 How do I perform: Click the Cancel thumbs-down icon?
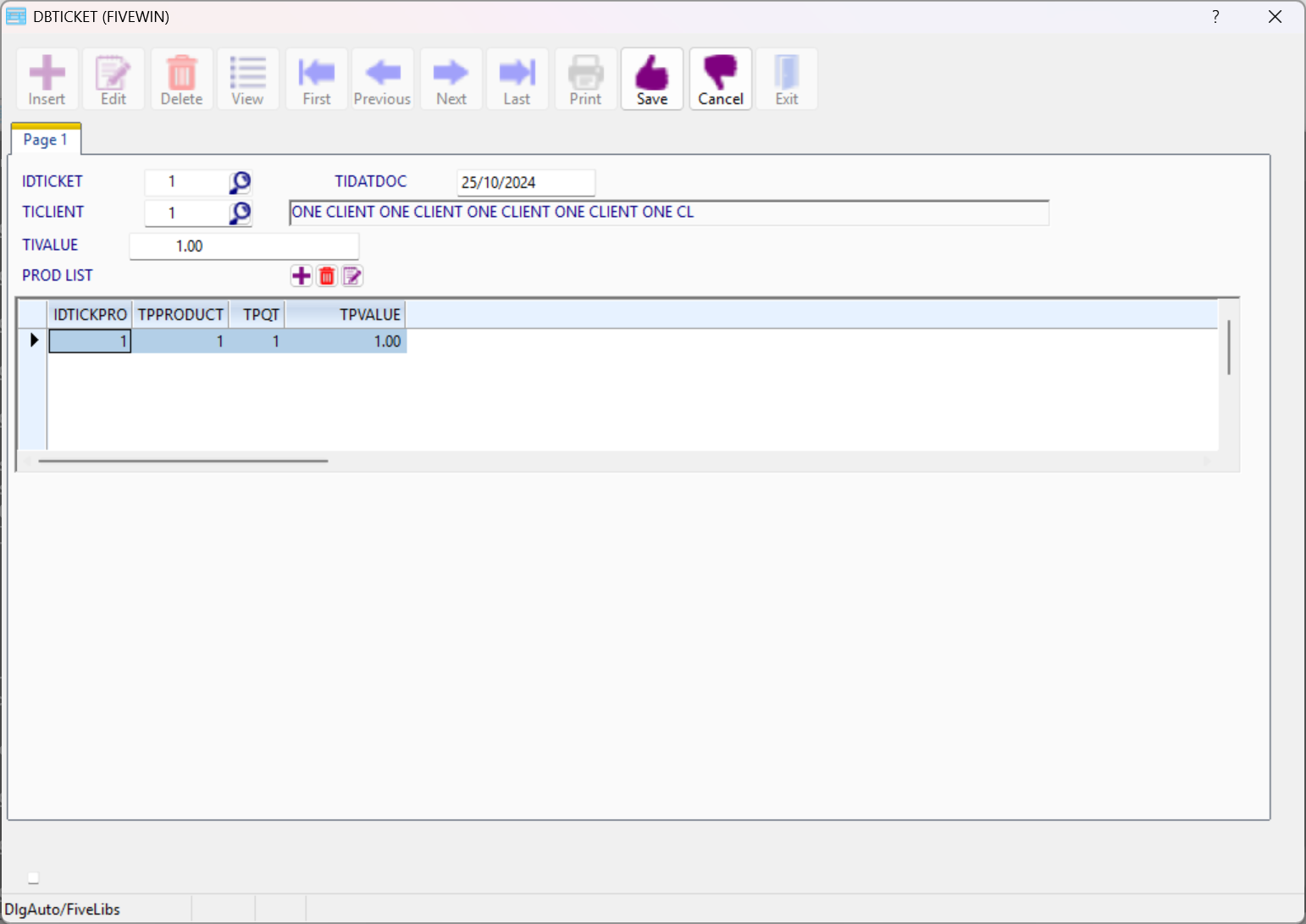[x=720, y=74]
